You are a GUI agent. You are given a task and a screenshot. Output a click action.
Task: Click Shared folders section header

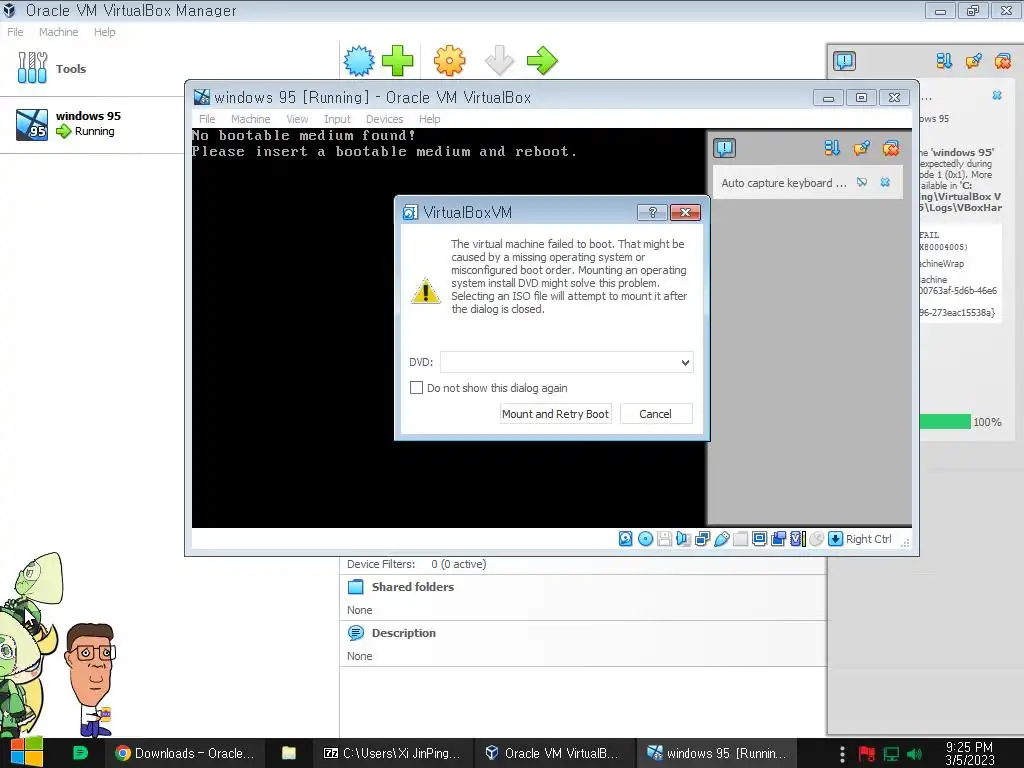pyautogui.click(x=412, y=586)
